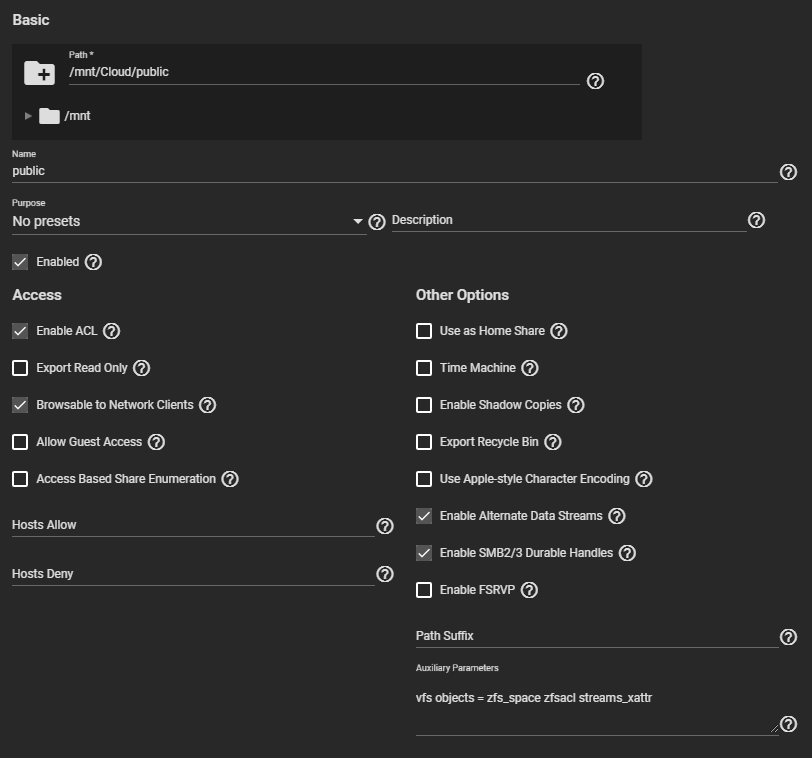Open Time Machine help tooltip

tap(530, 368)
